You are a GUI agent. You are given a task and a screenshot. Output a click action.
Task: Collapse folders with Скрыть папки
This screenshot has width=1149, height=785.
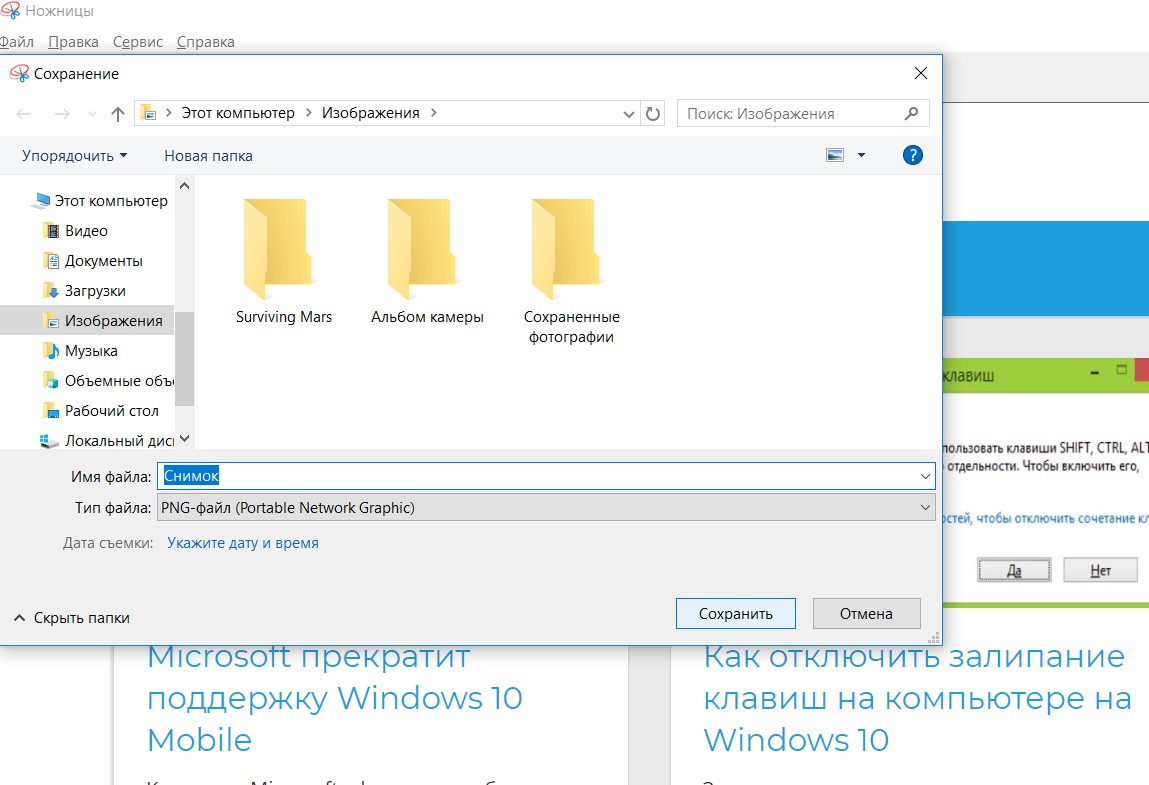pos(72,618)
